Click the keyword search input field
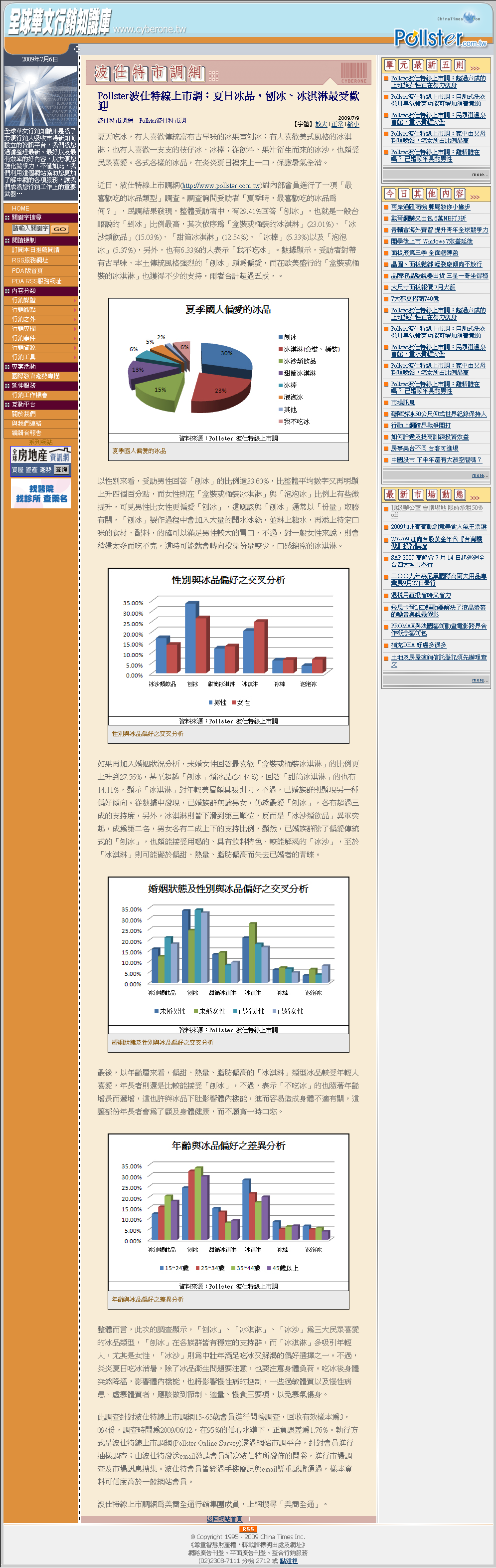 30,229
